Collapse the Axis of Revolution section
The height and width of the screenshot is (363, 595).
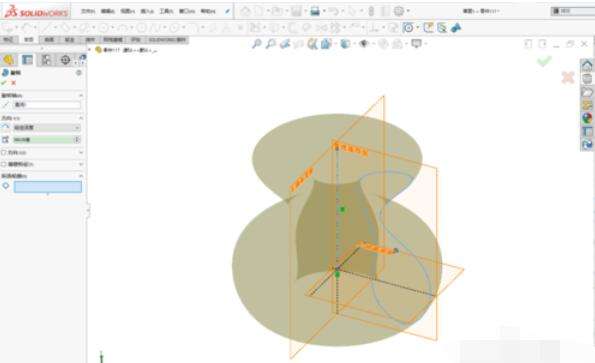click(x=80, y=95)
